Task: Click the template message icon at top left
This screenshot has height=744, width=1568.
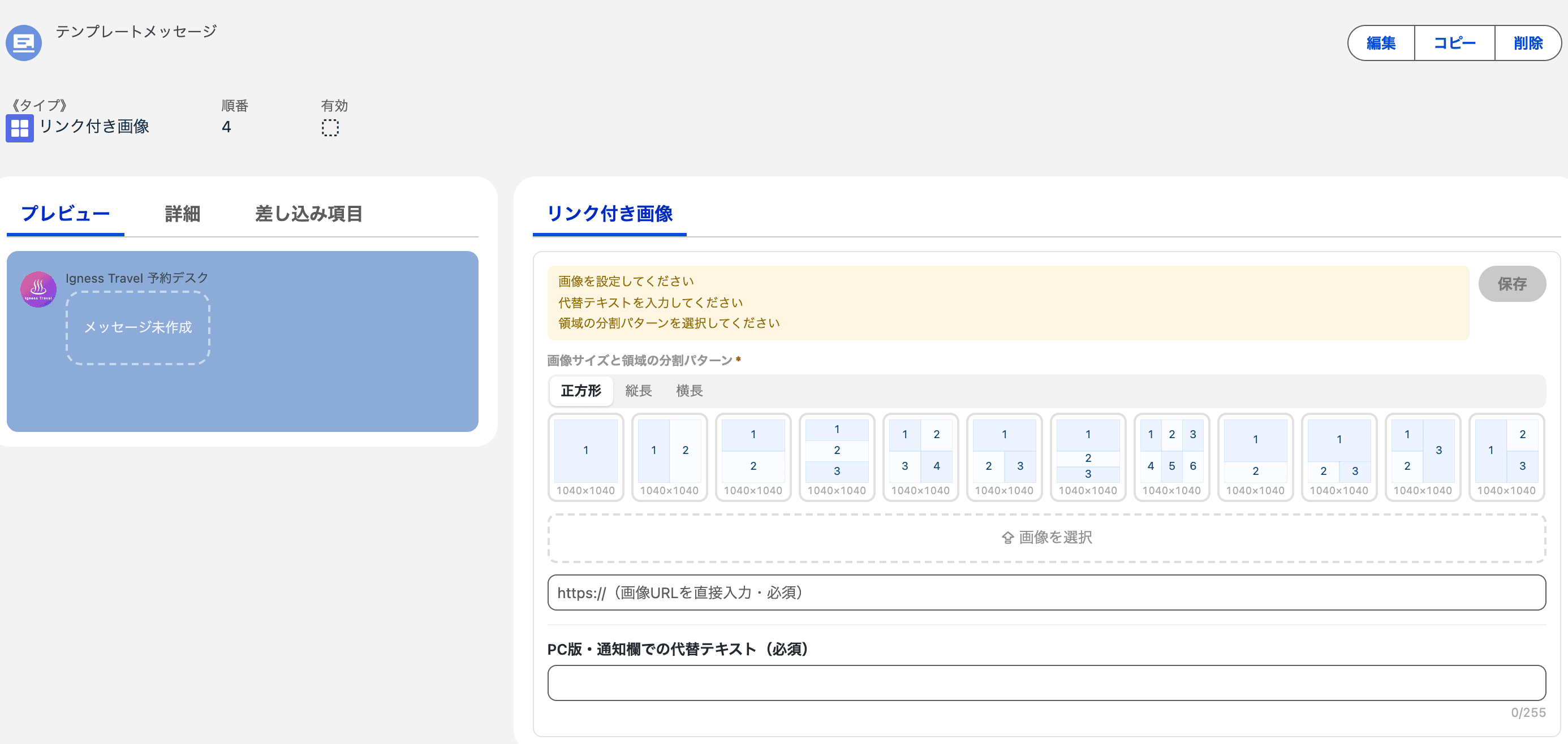Action: (24, 42)
